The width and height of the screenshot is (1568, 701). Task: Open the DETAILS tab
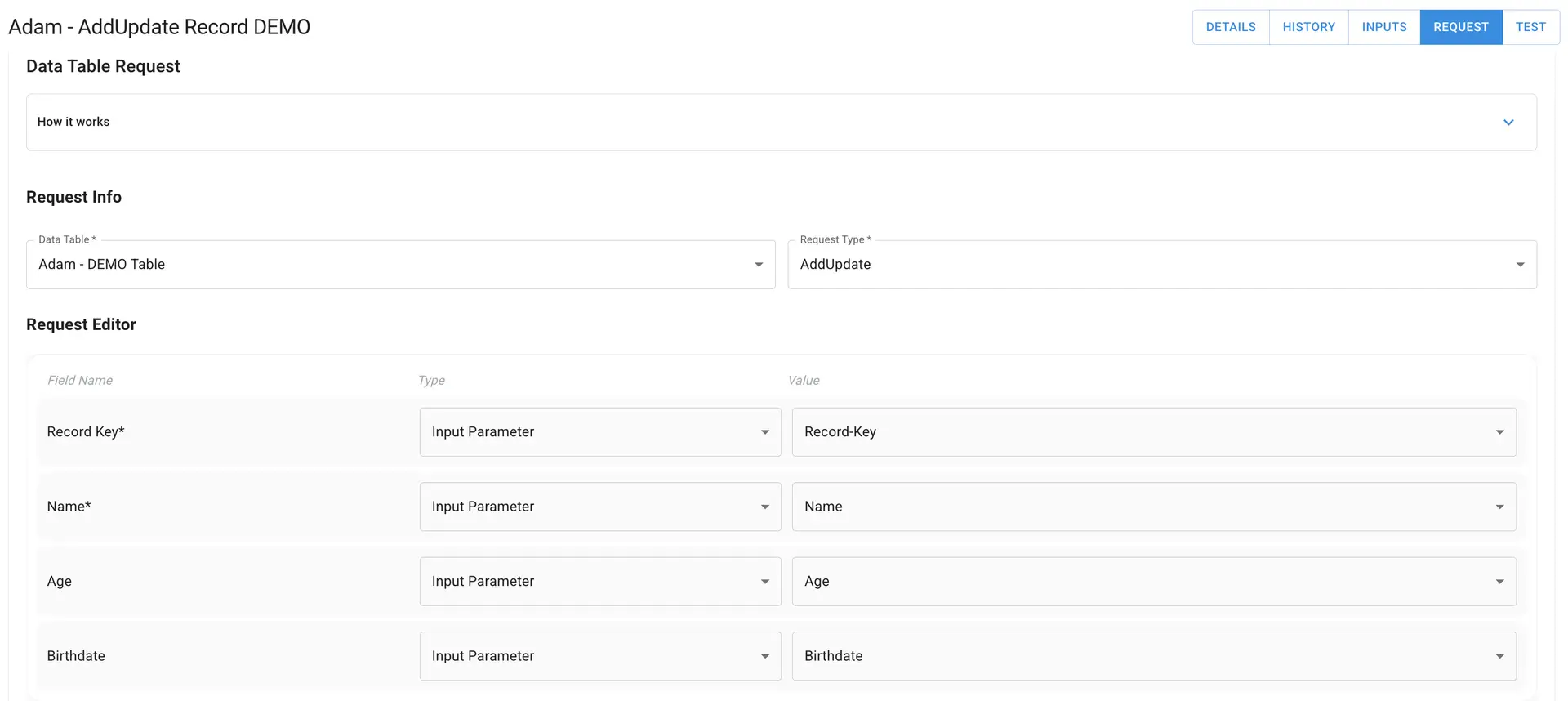(1231, 27)
